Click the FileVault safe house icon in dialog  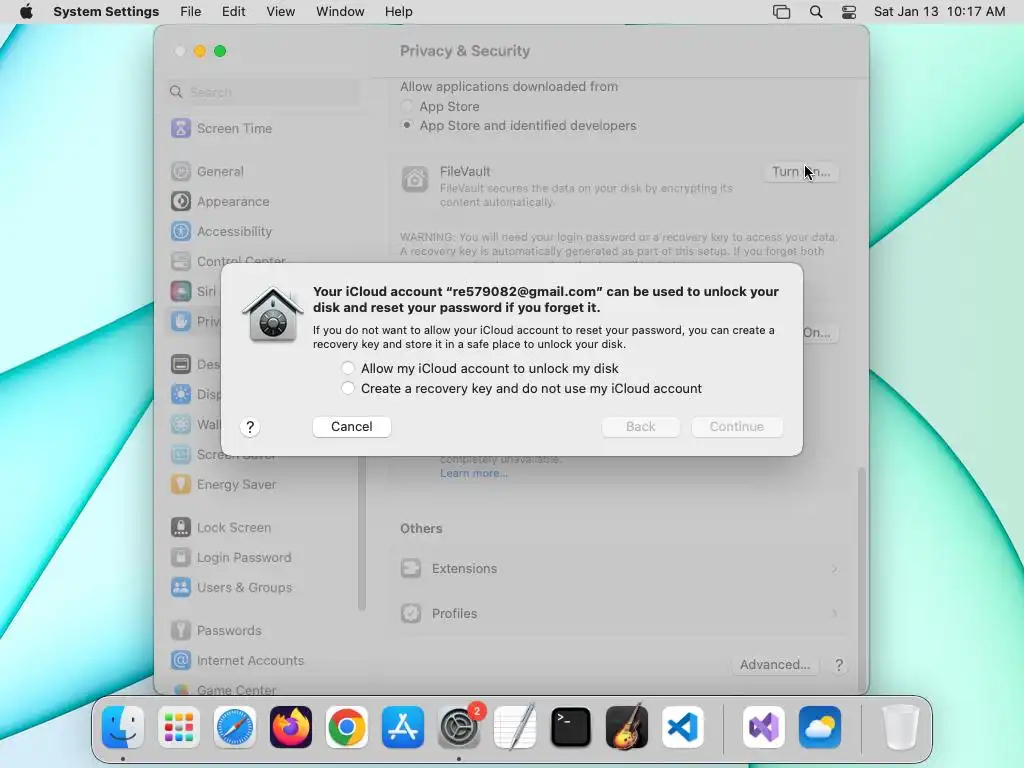pyautogui.click(x=272, y=314)
